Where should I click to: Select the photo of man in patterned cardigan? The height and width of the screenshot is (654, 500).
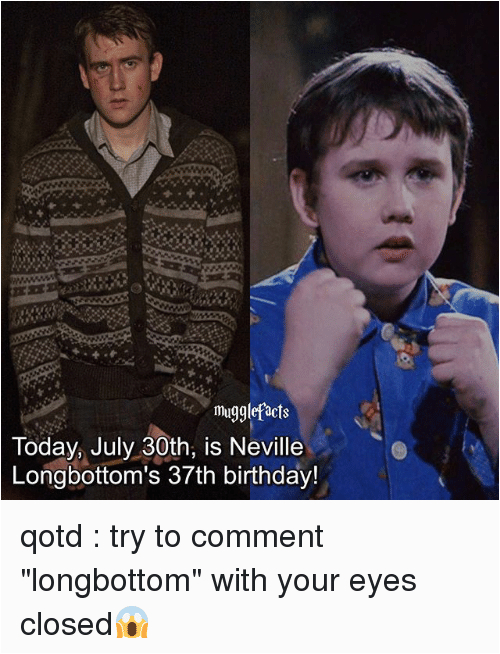(x=125, y=250)
